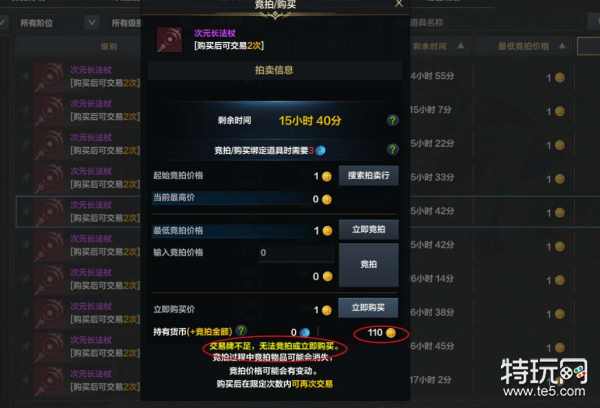Select the first 次元长法杖 listing icon
Image resolution: width=600 pixels, height=408 pixels.
tap(49, 77)
